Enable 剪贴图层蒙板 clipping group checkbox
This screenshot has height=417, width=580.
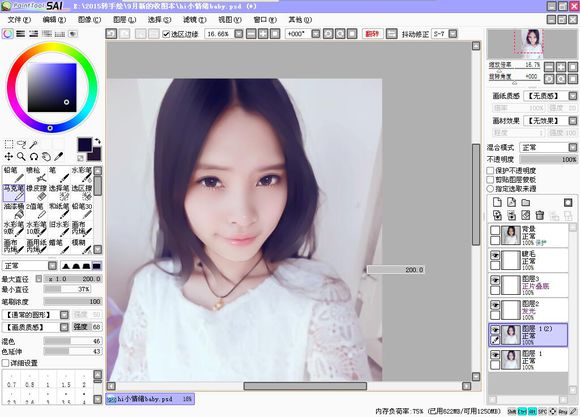pos(490,179)
